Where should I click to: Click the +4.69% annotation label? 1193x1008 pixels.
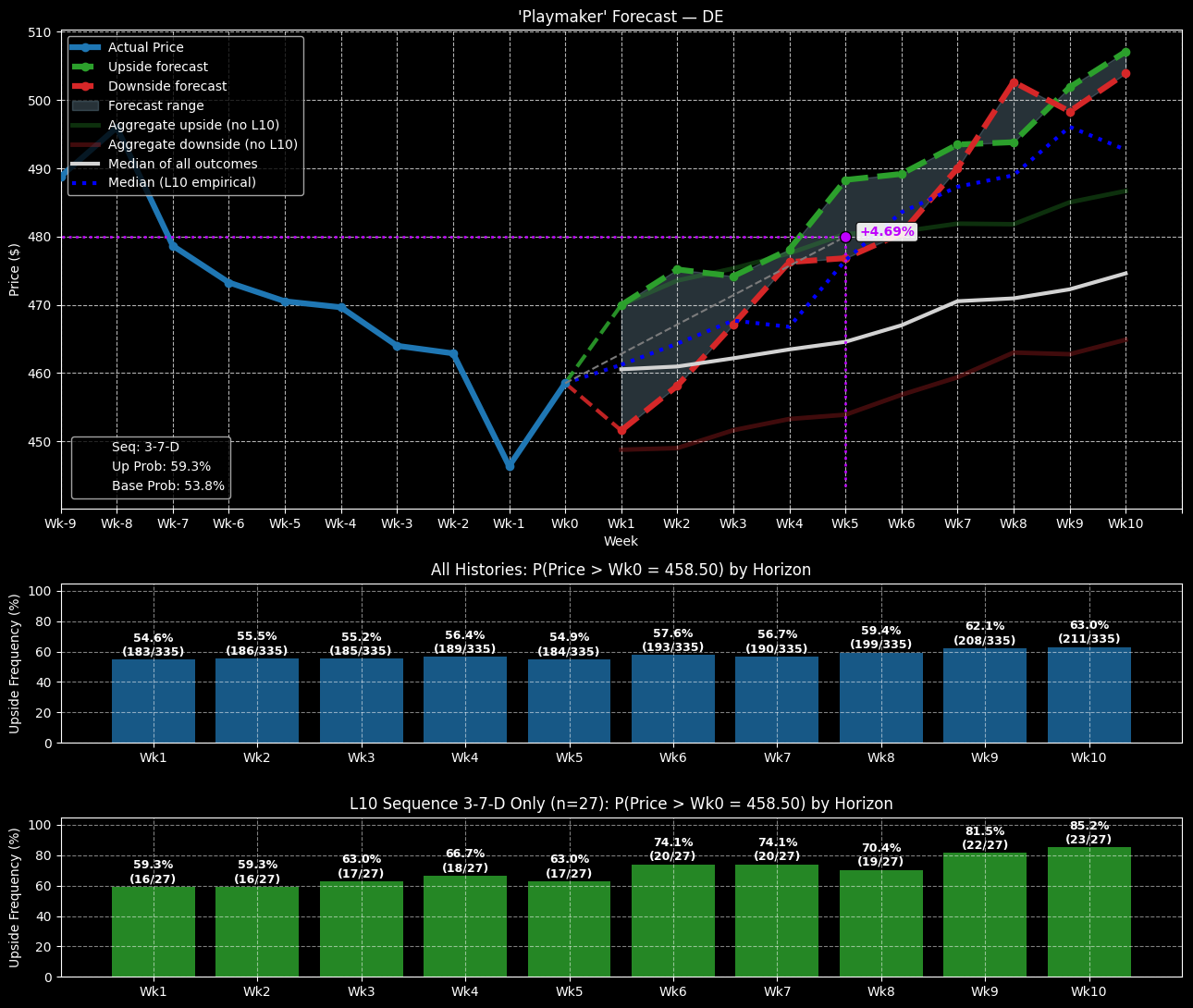(887, 231)
